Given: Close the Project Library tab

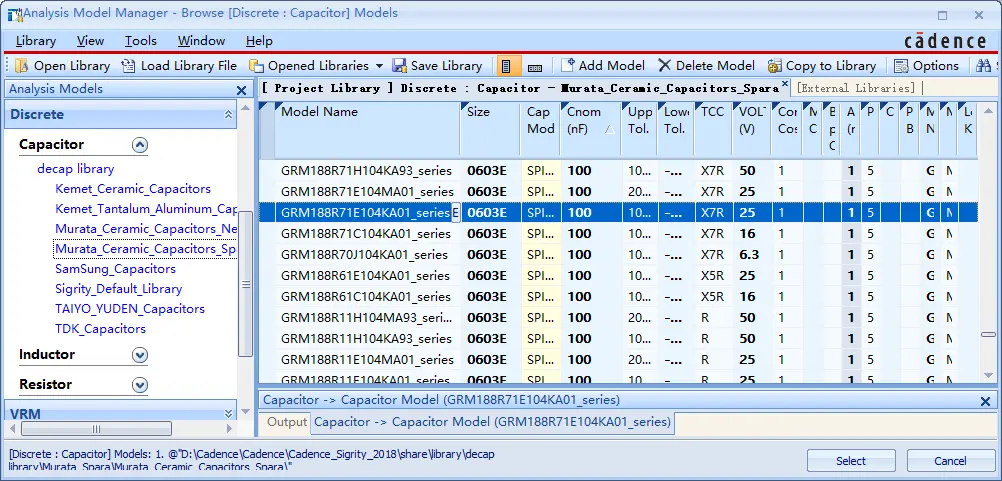Looking at the screenshot, I should click(785, 84).
